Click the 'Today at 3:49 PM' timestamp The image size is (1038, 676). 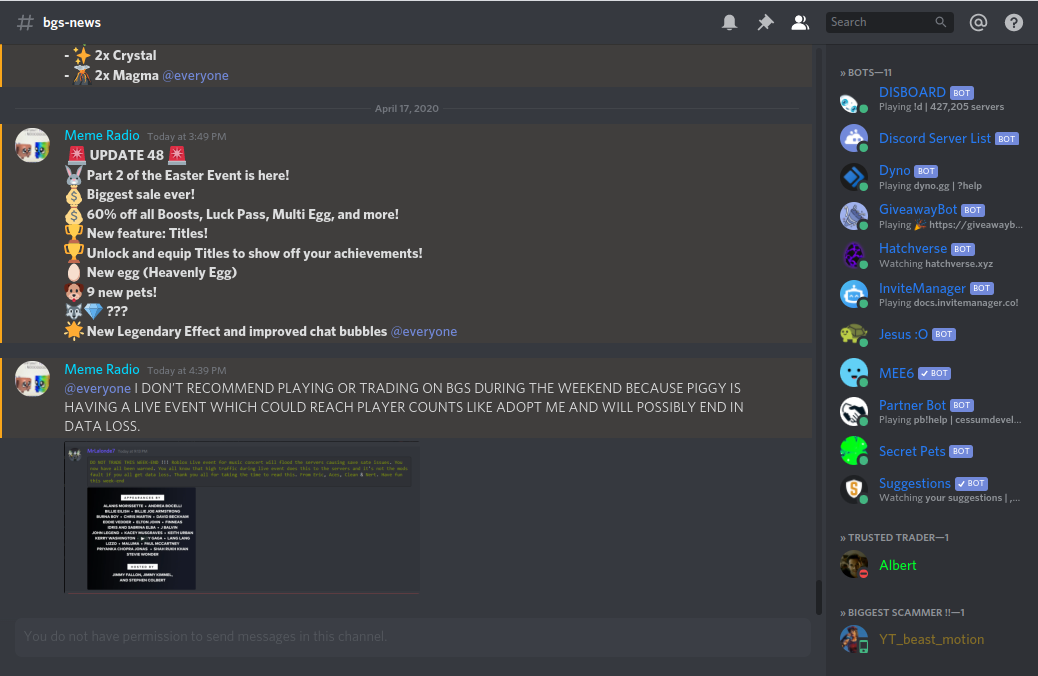(x=186, y=136)
